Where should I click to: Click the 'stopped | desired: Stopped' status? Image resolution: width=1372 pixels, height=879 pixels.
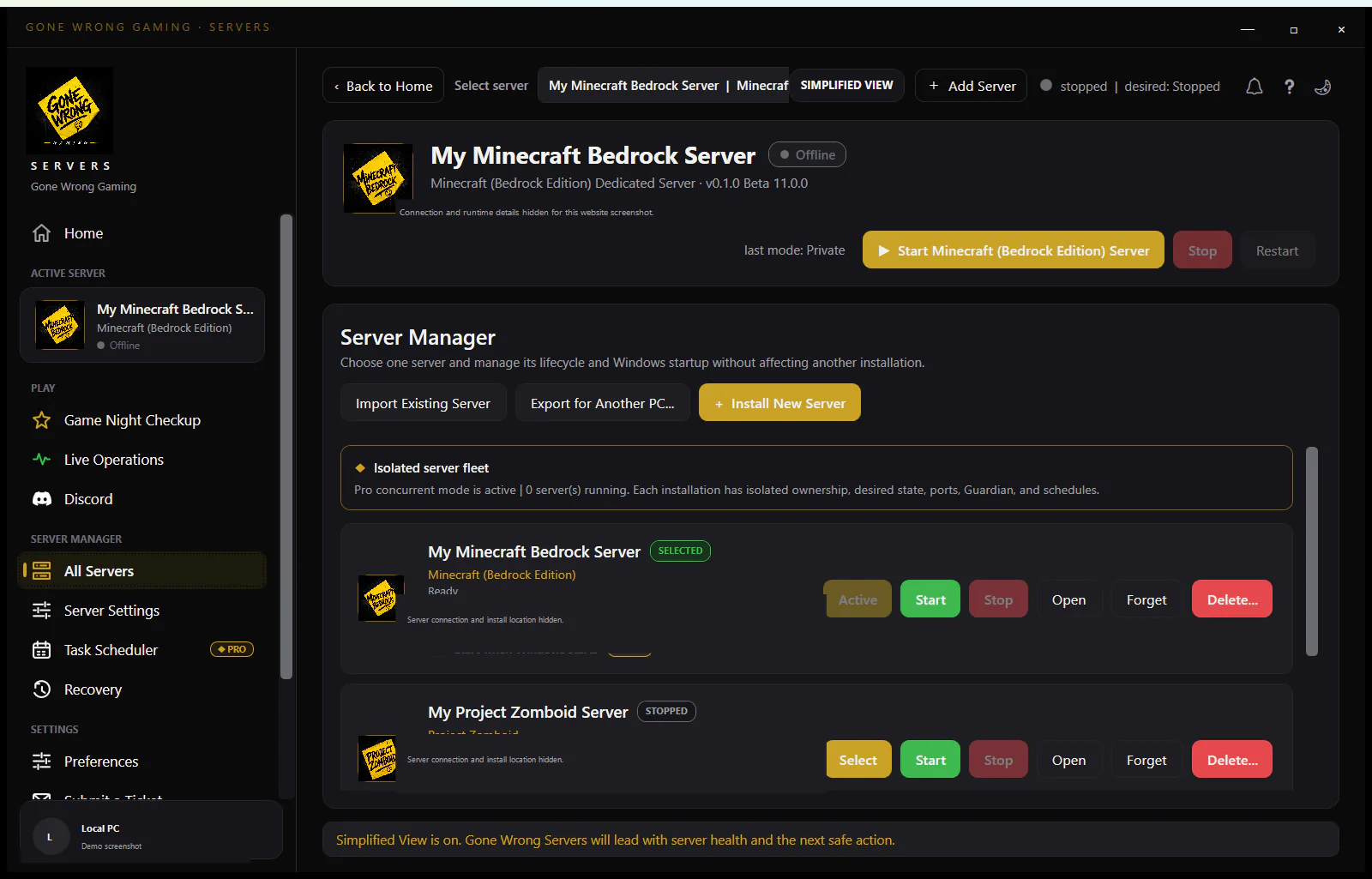1130,86
